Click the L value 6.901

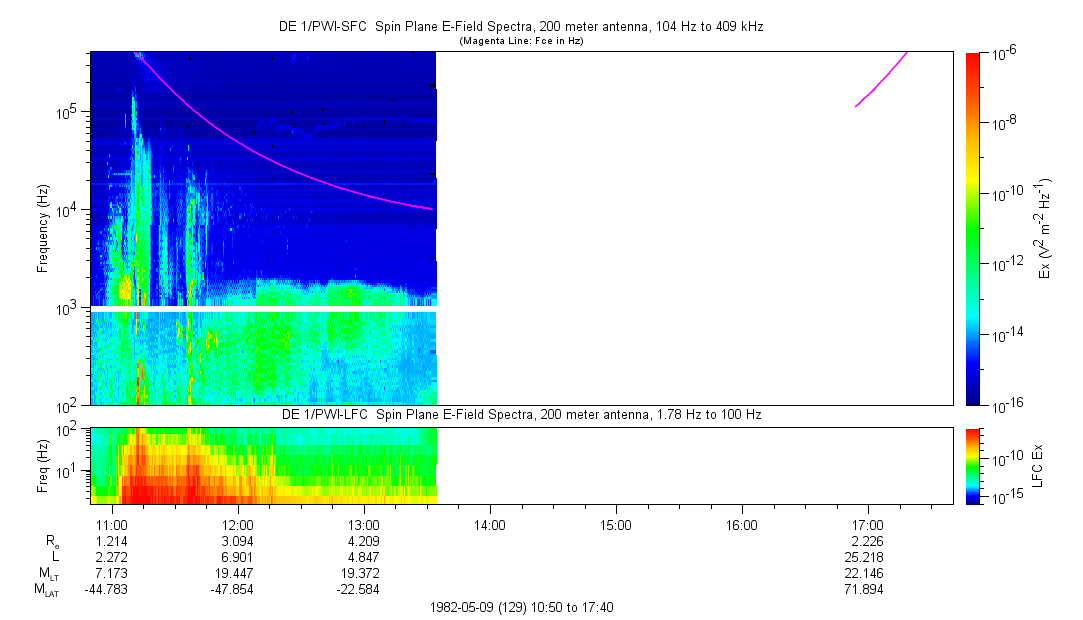point(237,556)
